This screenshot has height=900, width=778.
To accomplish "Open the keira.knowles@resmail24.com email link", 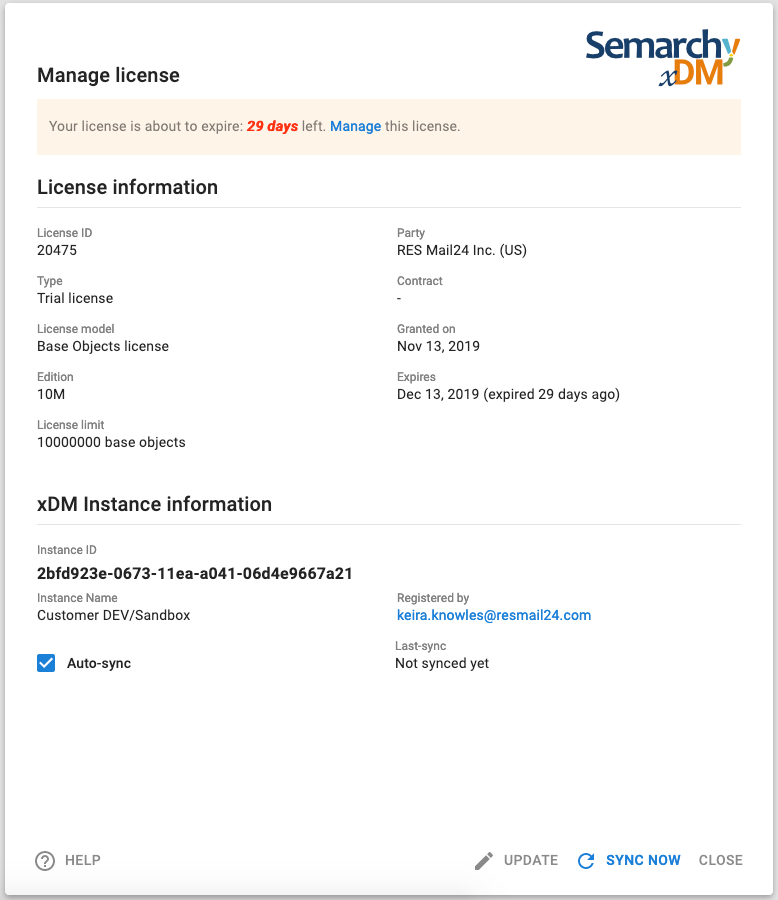I will [494, 615].
